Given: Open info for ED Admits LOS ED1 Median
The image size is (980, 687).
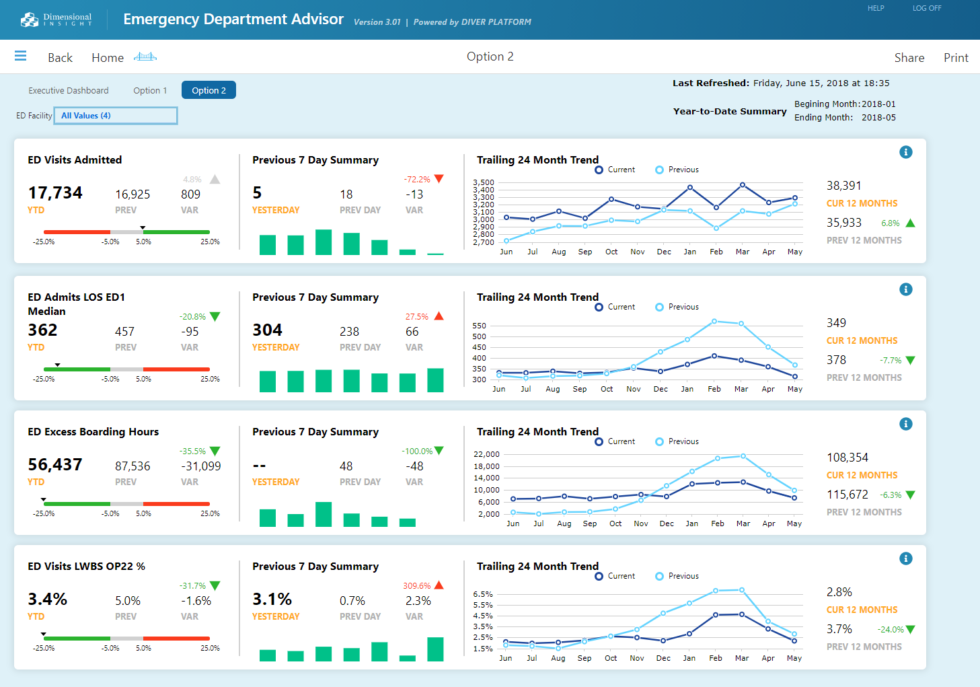Looking at the screenshot, I should coord(906,289).
